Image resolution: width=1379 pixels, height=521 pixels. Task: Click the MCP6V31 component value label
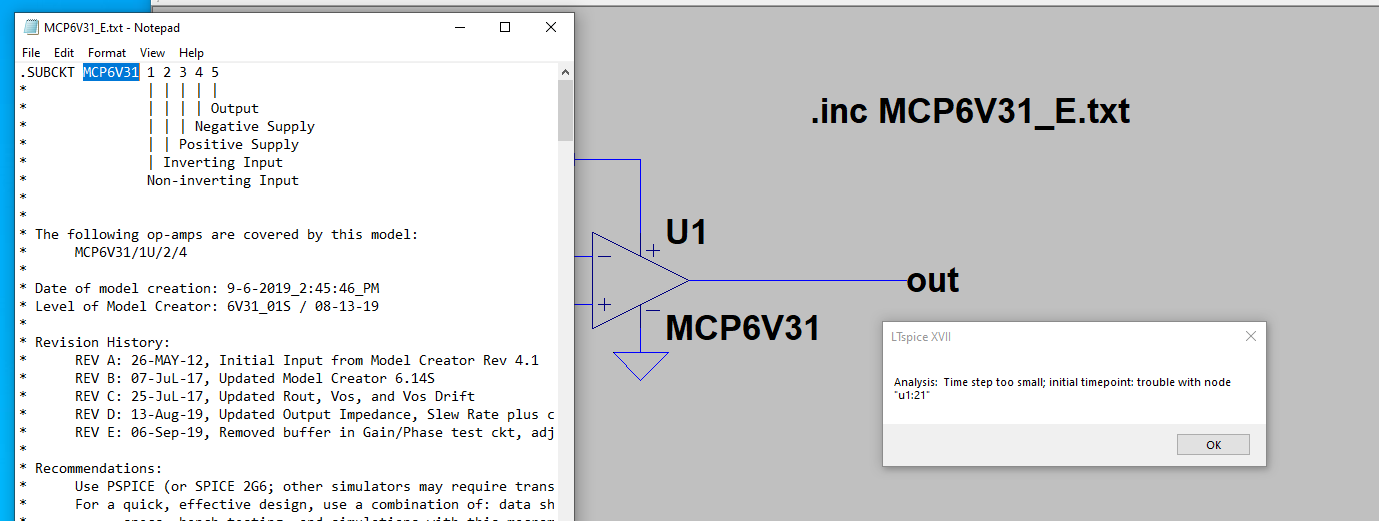pos(742,327)
